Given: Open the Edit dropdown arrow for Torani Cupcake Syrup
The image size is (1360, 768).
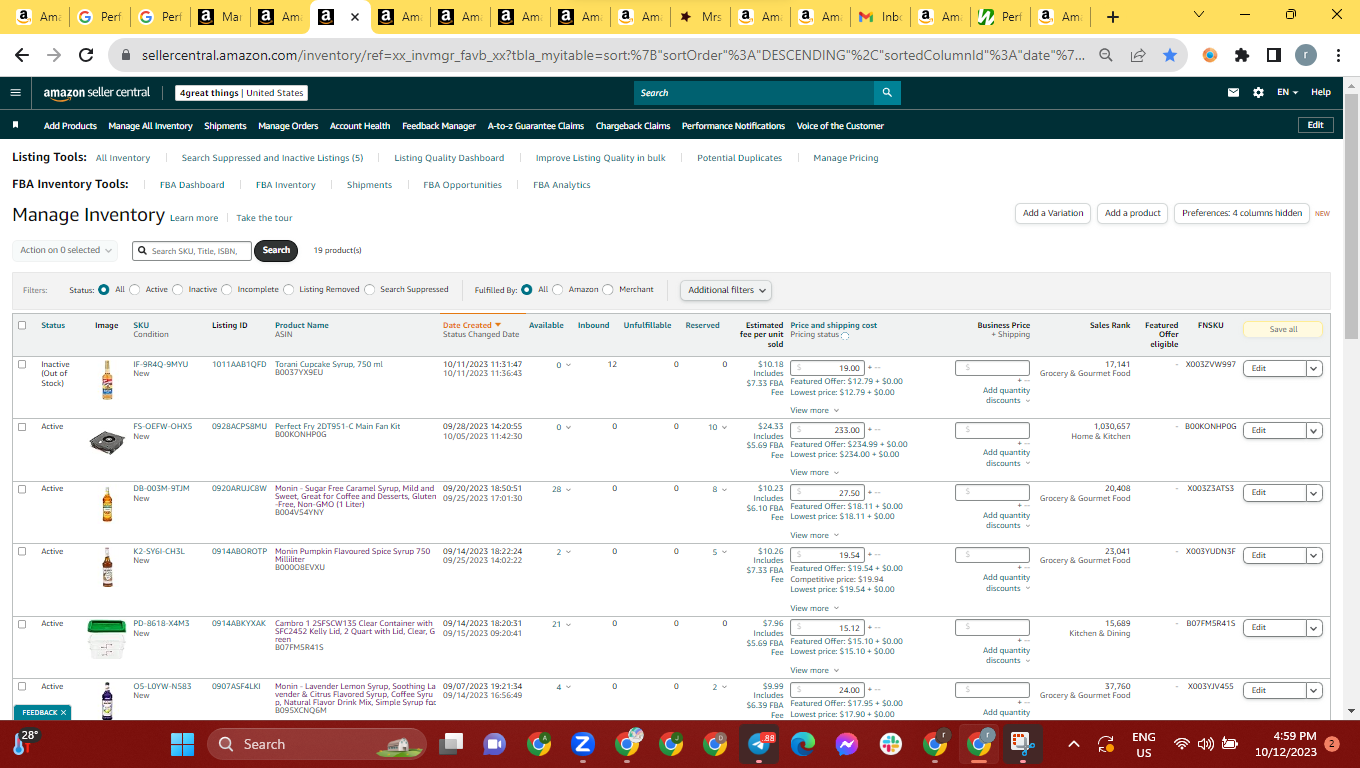Looking at the screenshot, I should pyautogui.click(x=1315, y=369).
